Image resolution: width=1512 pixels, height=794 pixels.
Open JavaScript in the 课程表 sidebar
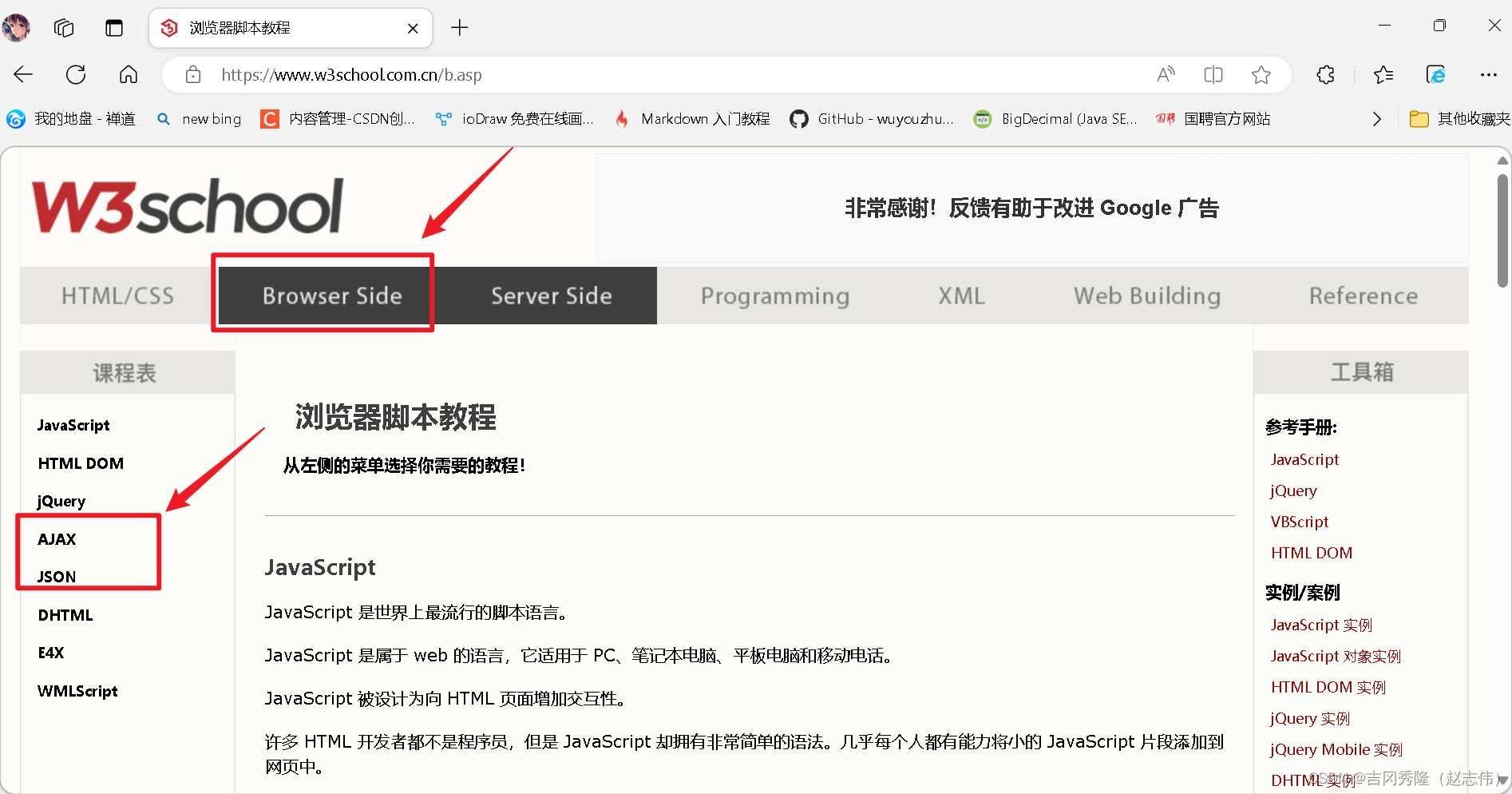tap(73, 425)
